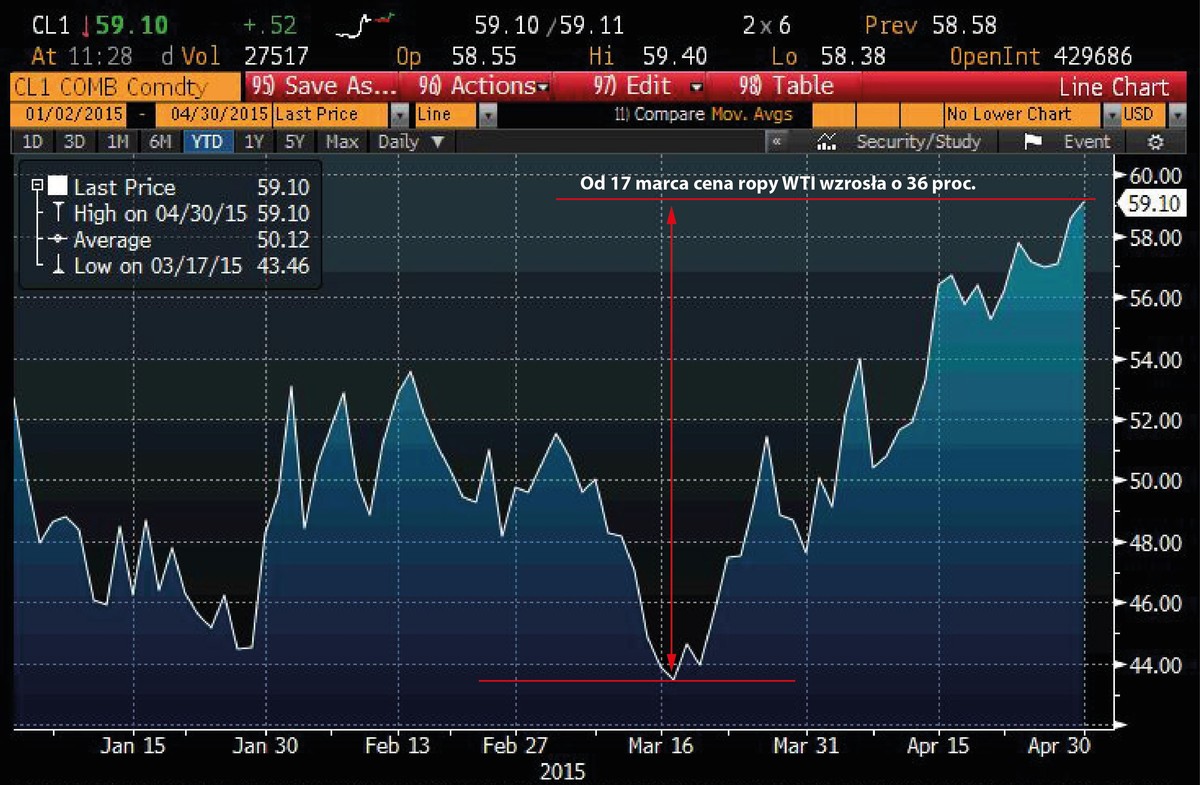This screenshot has height=785, width=1200.
Task: Select the 3D range tab
Action: tap(75, 141)
